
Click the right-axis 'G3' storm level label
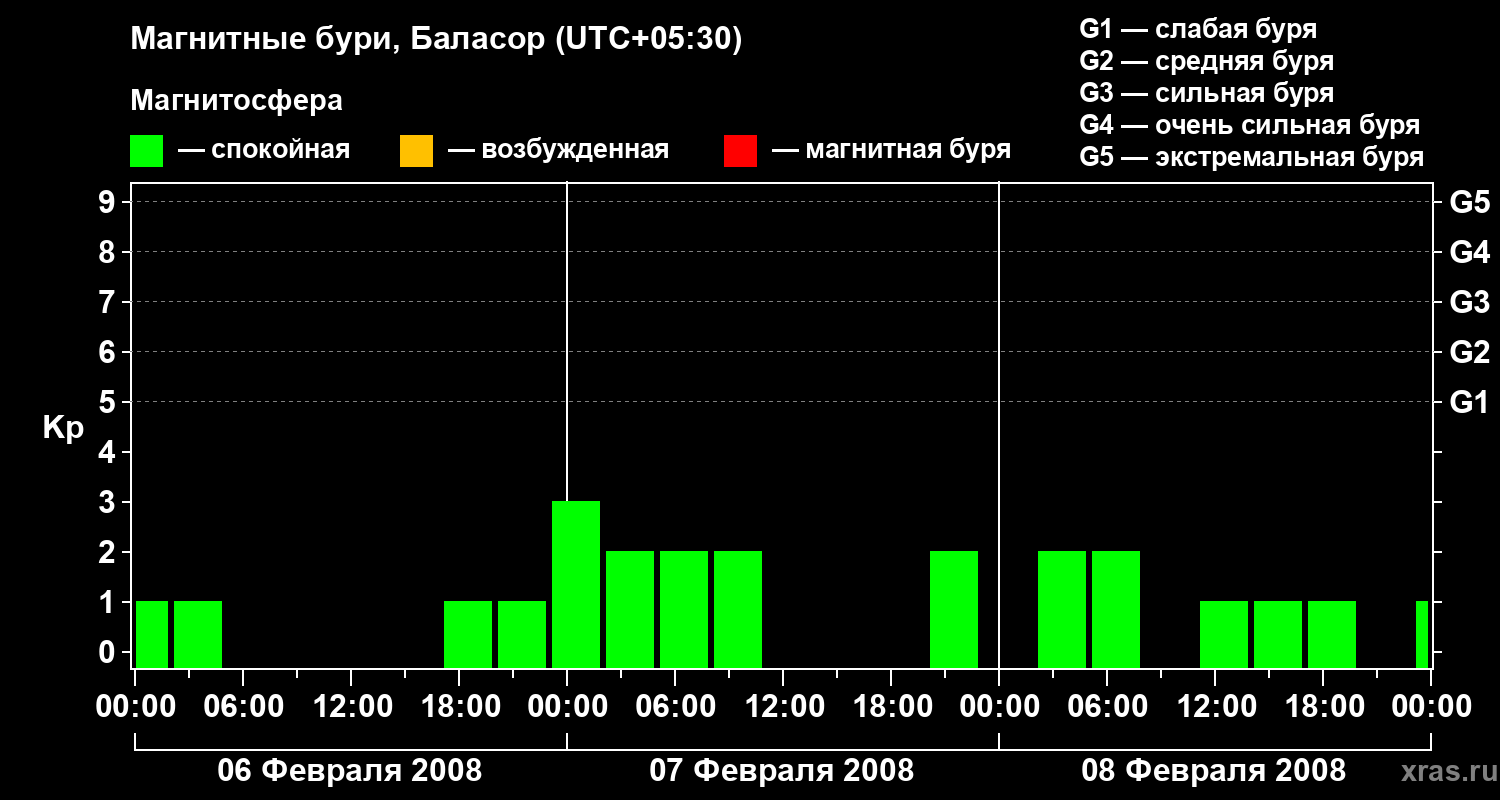tap(1470, 302)
